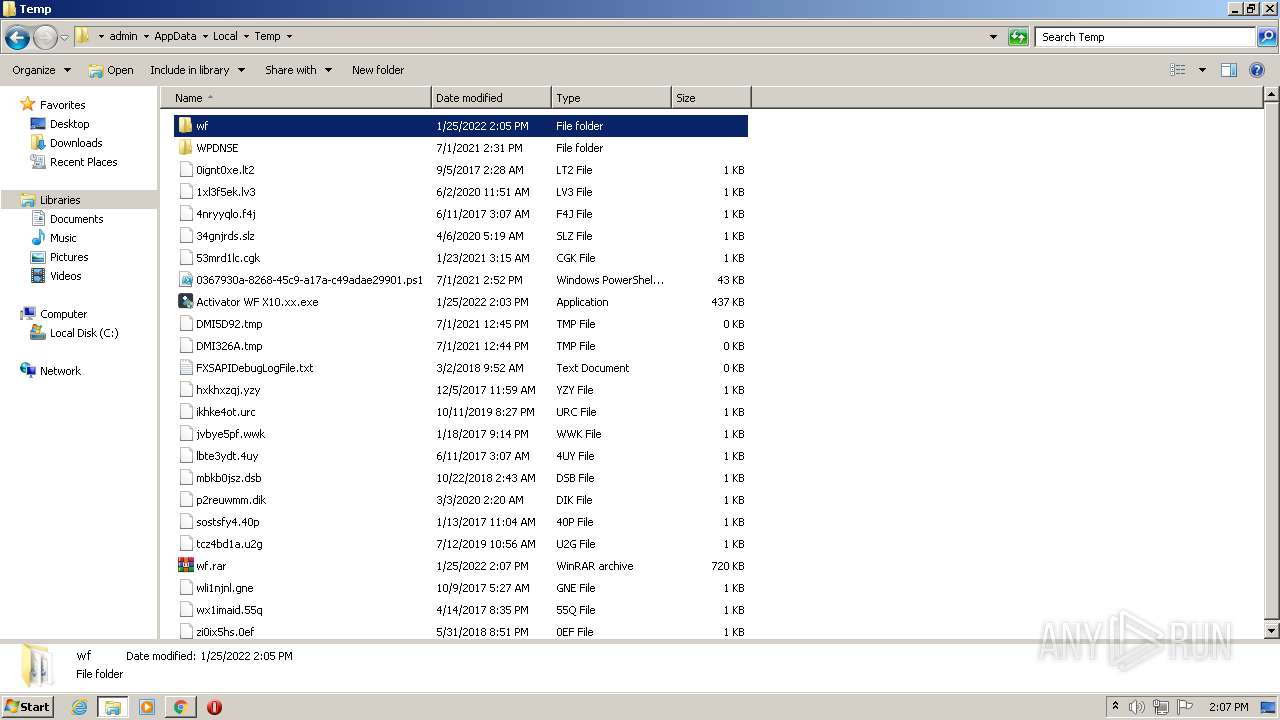Select Network in navigation pane
The height and width of the screenshot is (720, 1280).
click(x=60, y=371)
